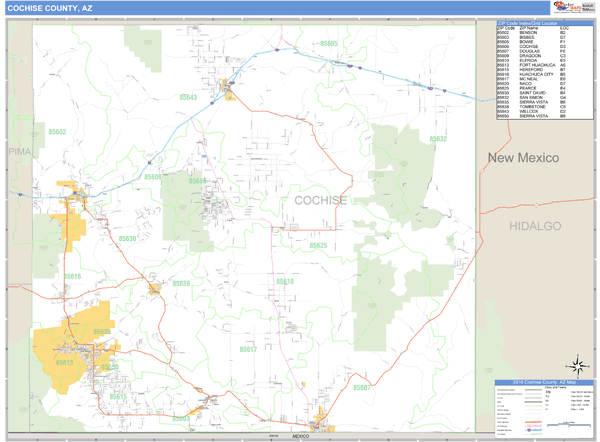Click the HIDALGO county label
The width and height of the screenshot is (600, 442).
pos(535,226)
